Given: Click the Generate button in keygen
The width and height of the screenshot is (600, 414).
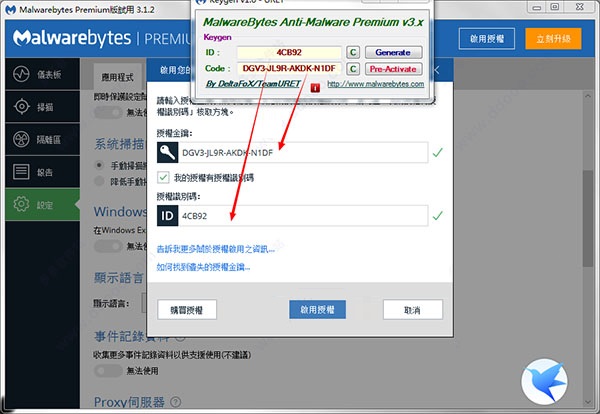Looking at the screenshot, I should [x=393, y=52].
